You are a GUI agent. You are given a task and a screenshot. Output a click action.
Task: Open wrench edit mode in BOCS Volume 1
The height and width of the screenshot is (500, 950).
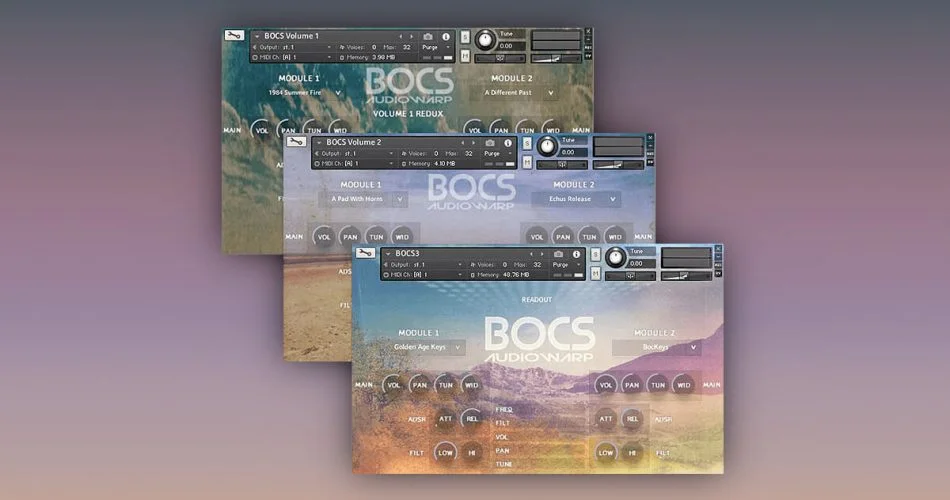pyautogui.click(x=234, y=35)
